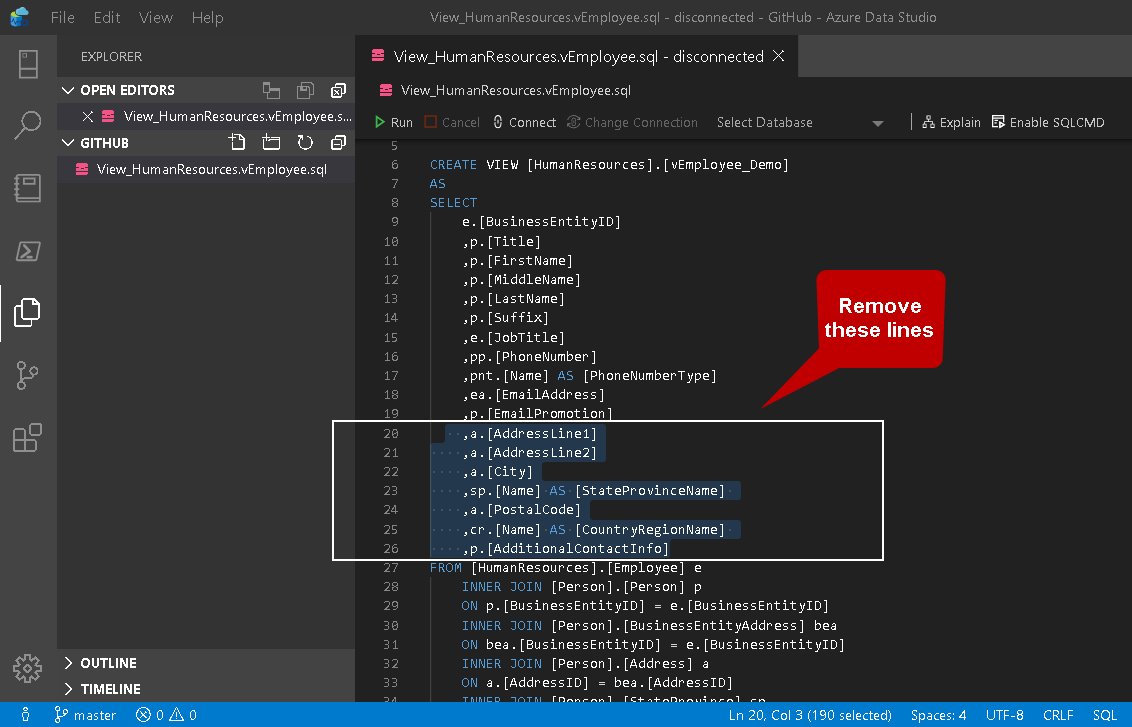
Task: Toggle Explain for the query
Action: (x=950, y=122)
